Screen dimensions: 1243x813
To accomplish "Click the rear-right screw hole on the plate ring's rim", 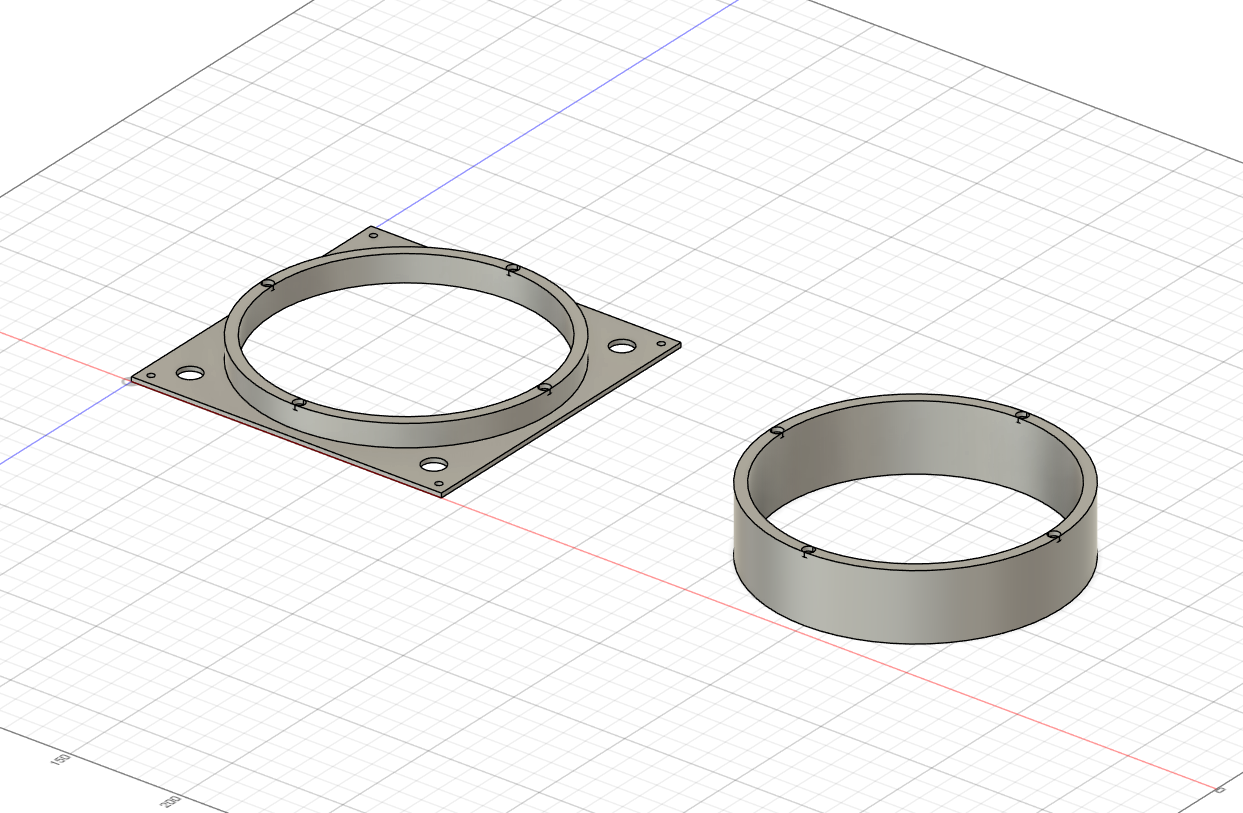I will 512,268.
